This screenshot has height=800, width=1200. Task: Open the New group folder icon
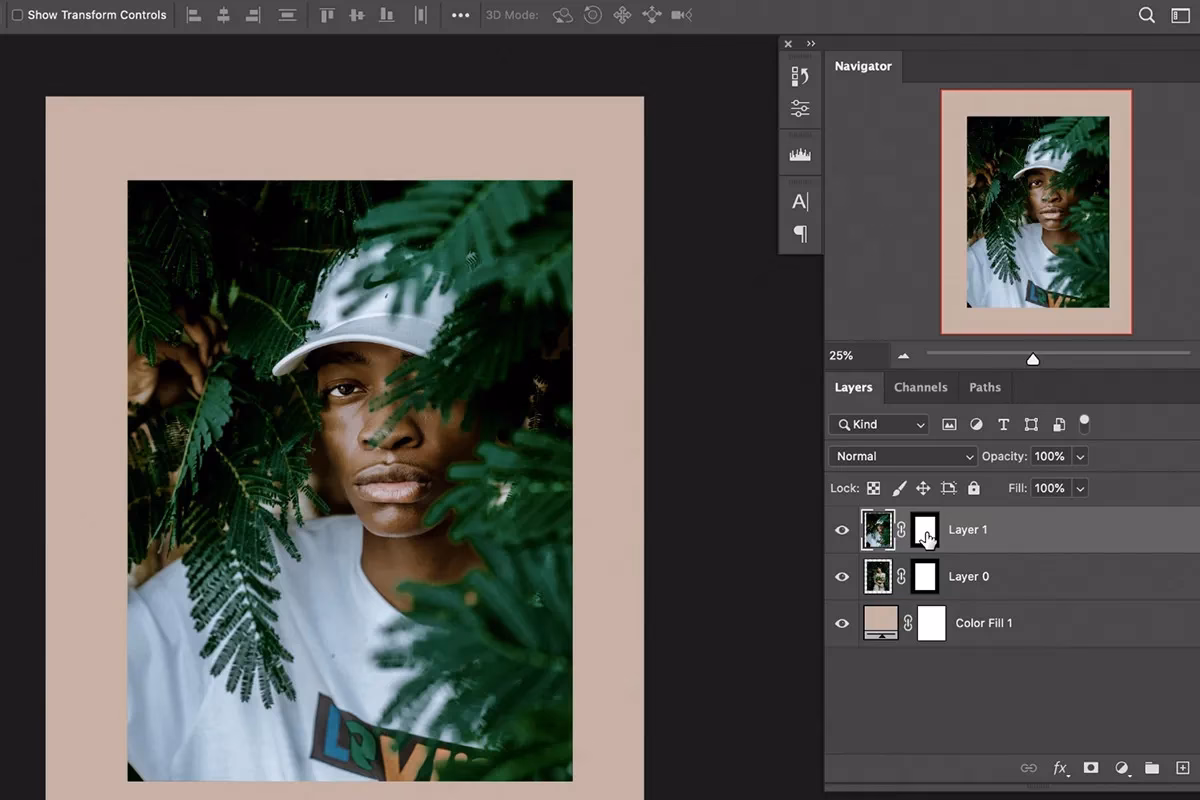point(1152,768)
